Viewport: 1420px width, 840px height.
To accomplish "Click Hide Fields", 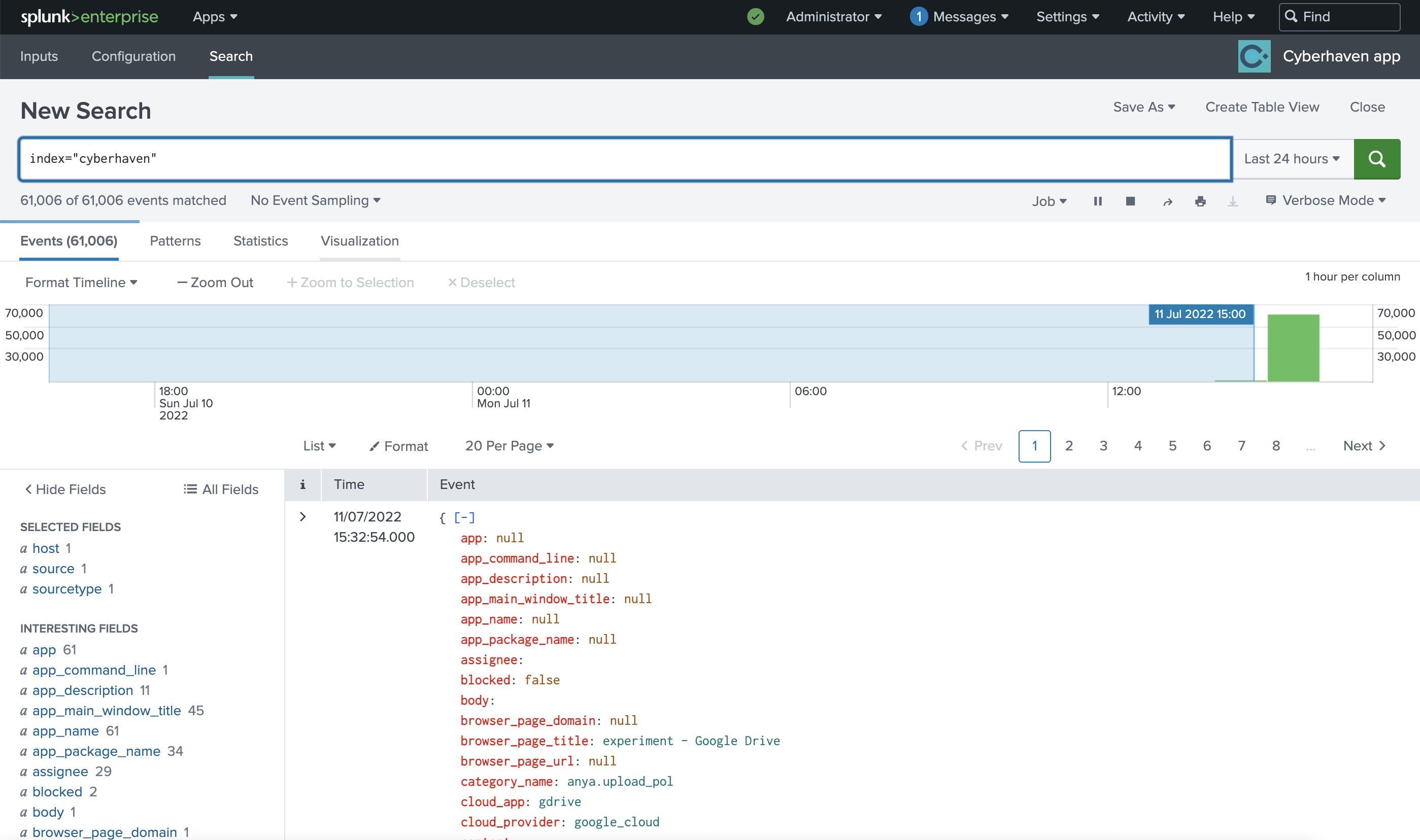I will 65,489.
